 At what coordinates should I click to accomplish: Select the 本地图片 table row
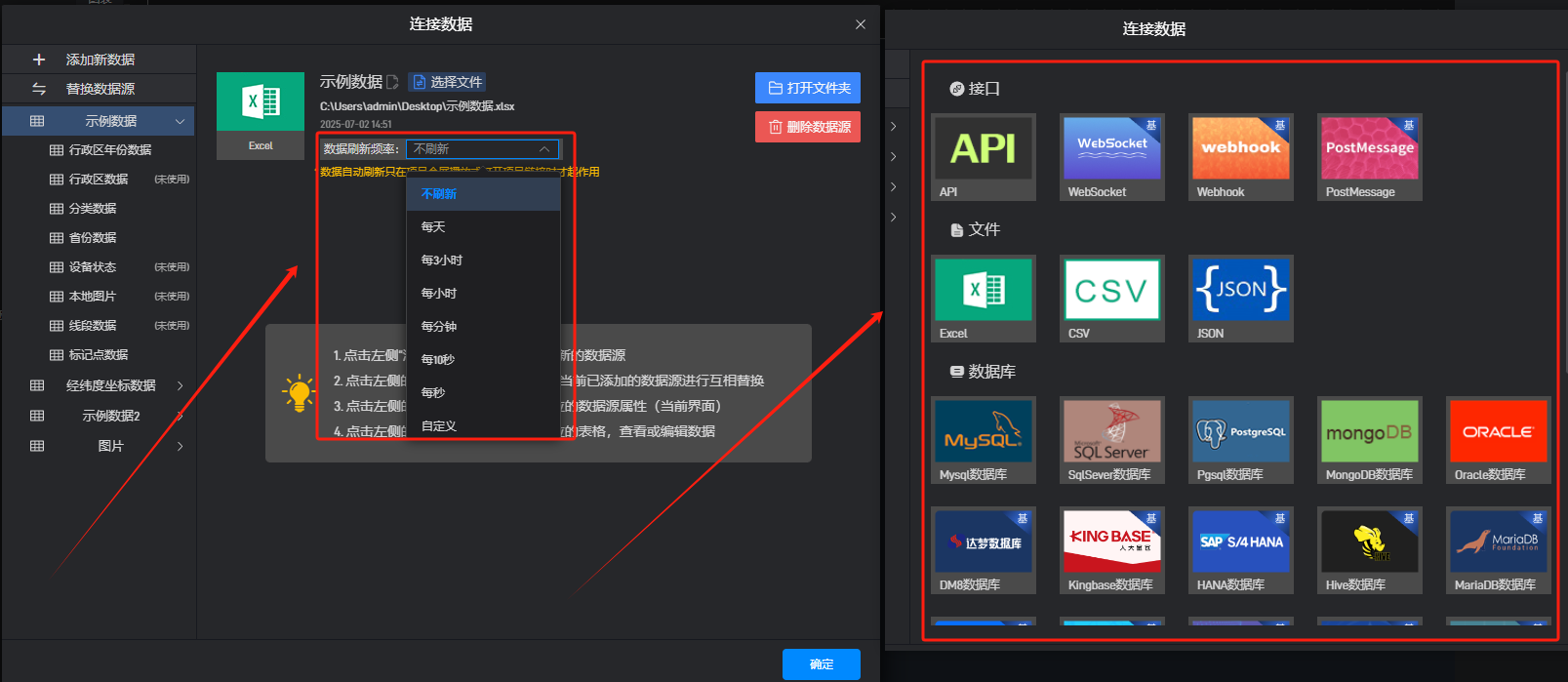[100, 297]
